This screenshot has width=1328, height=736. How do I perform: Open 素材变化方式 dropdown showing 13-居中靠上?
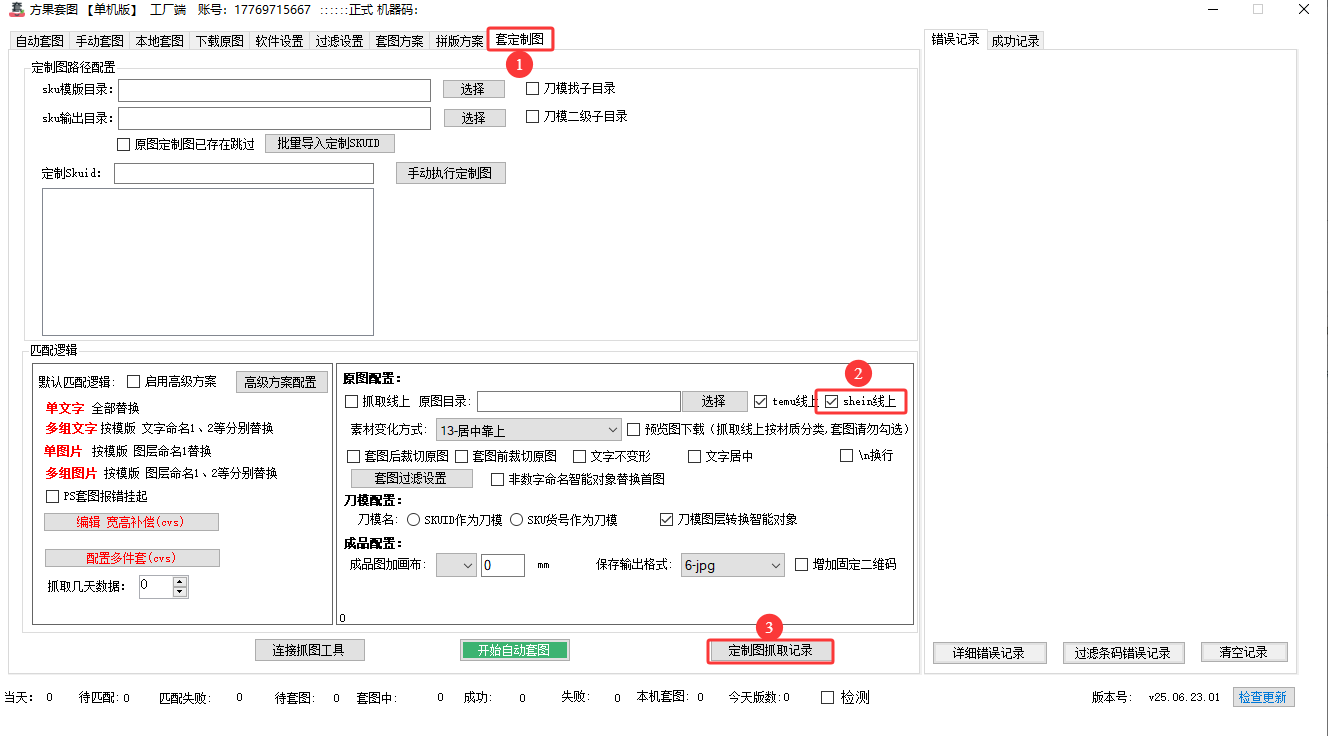coord(529,430)
